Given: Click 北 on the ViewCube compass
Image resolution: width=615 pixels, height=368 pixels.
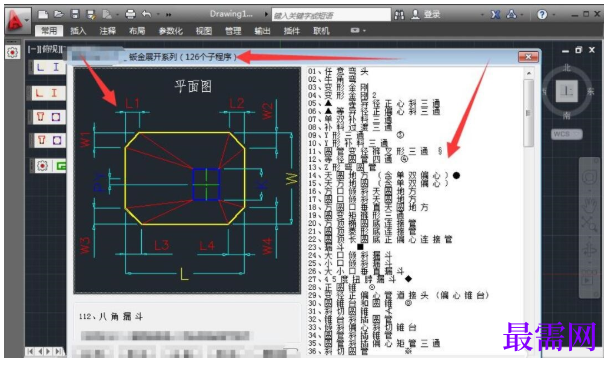Looking at the screenshot, I should (x=567, y=68).
